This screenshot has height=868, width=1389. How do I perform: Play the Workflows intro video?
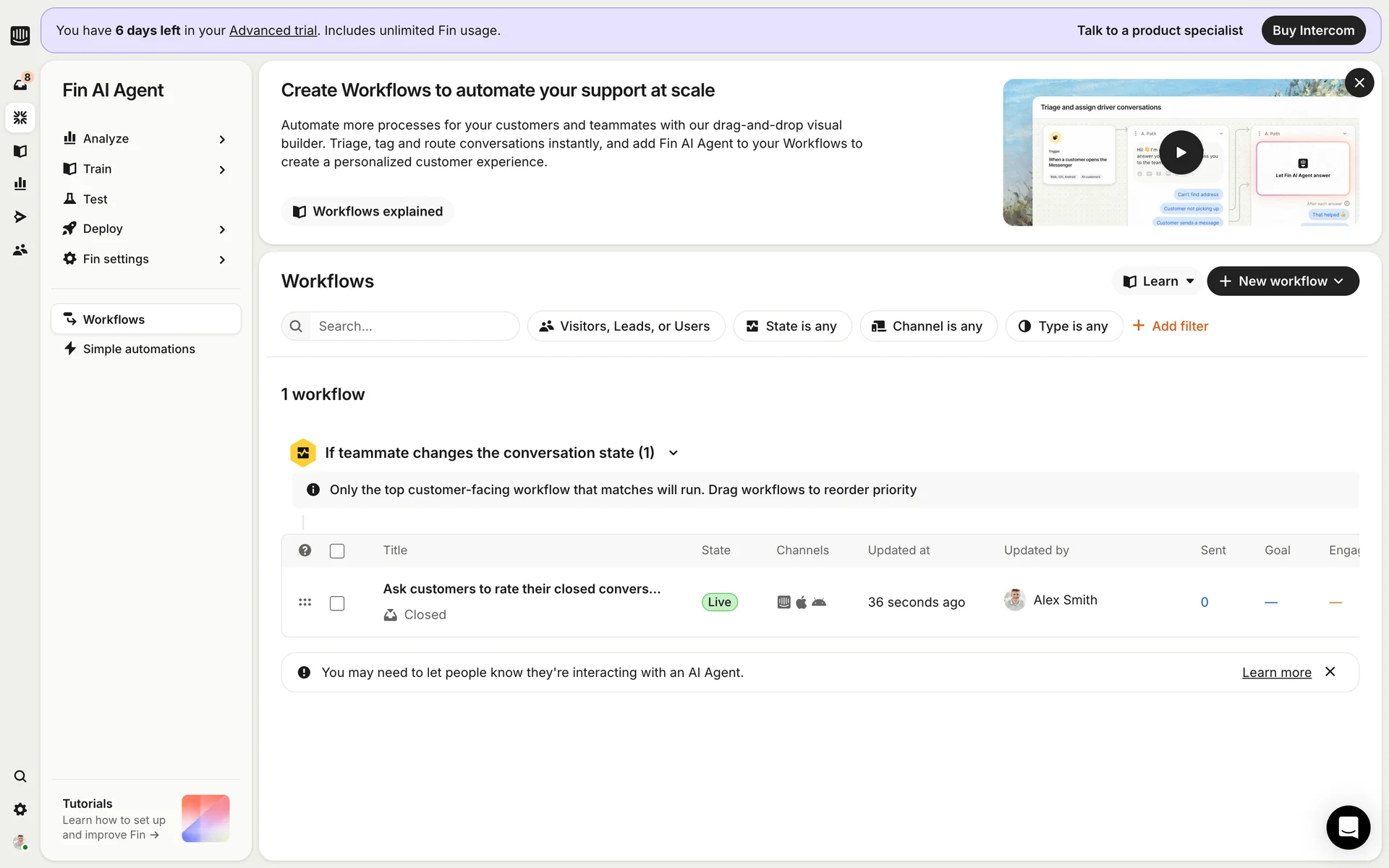[1181, 153]
